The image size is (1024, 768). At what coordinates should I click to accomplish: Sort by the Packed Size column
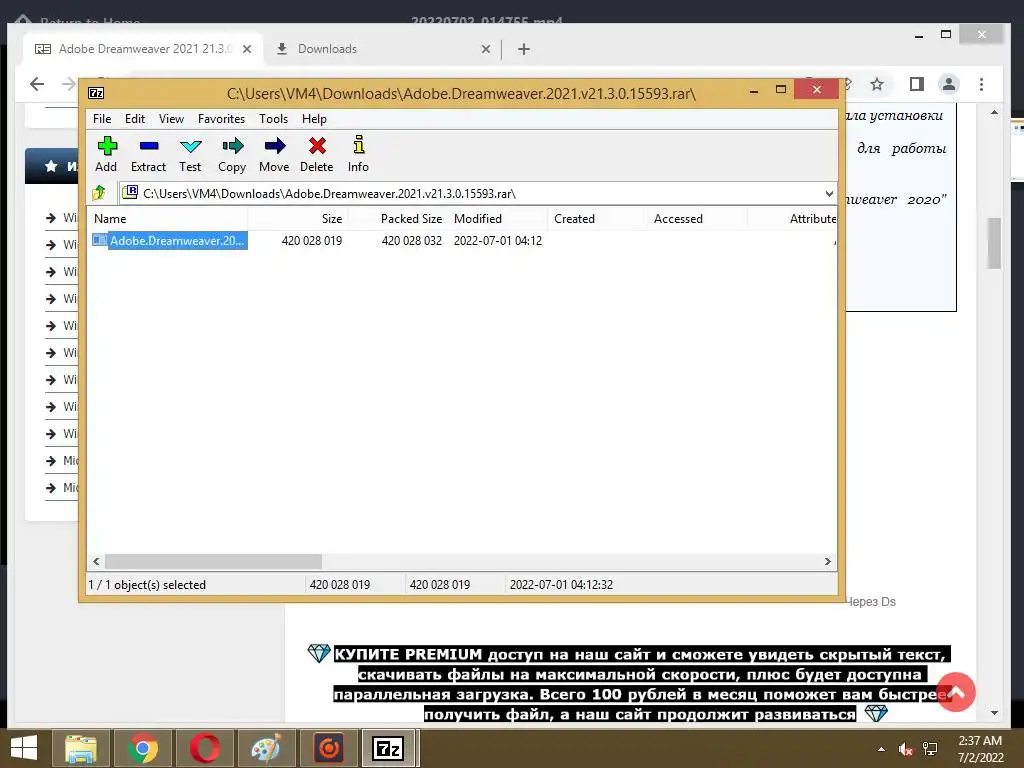tap(398, 219)
